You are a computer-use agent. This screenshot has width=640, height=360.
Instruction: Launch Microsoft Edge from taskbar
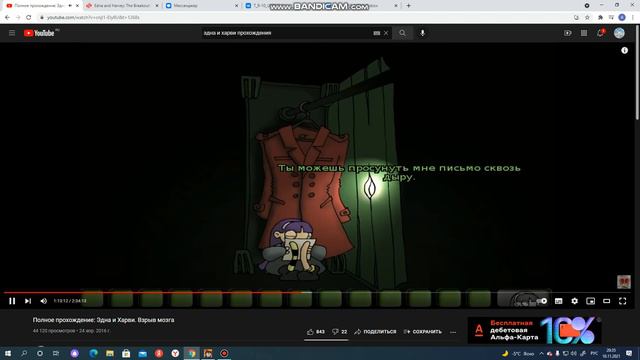pos(93,353)
